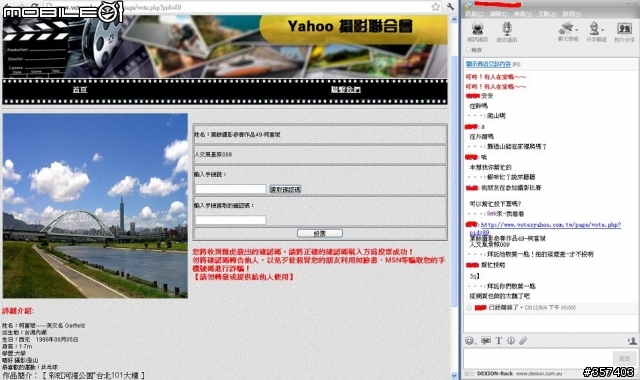Open the font T formatting icon

tap(498, 340)
